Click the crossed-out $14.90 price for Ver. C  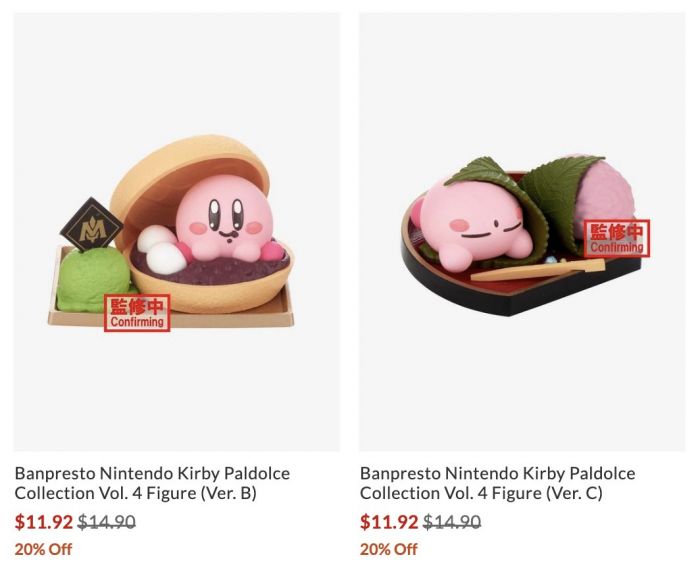(452, 522)
